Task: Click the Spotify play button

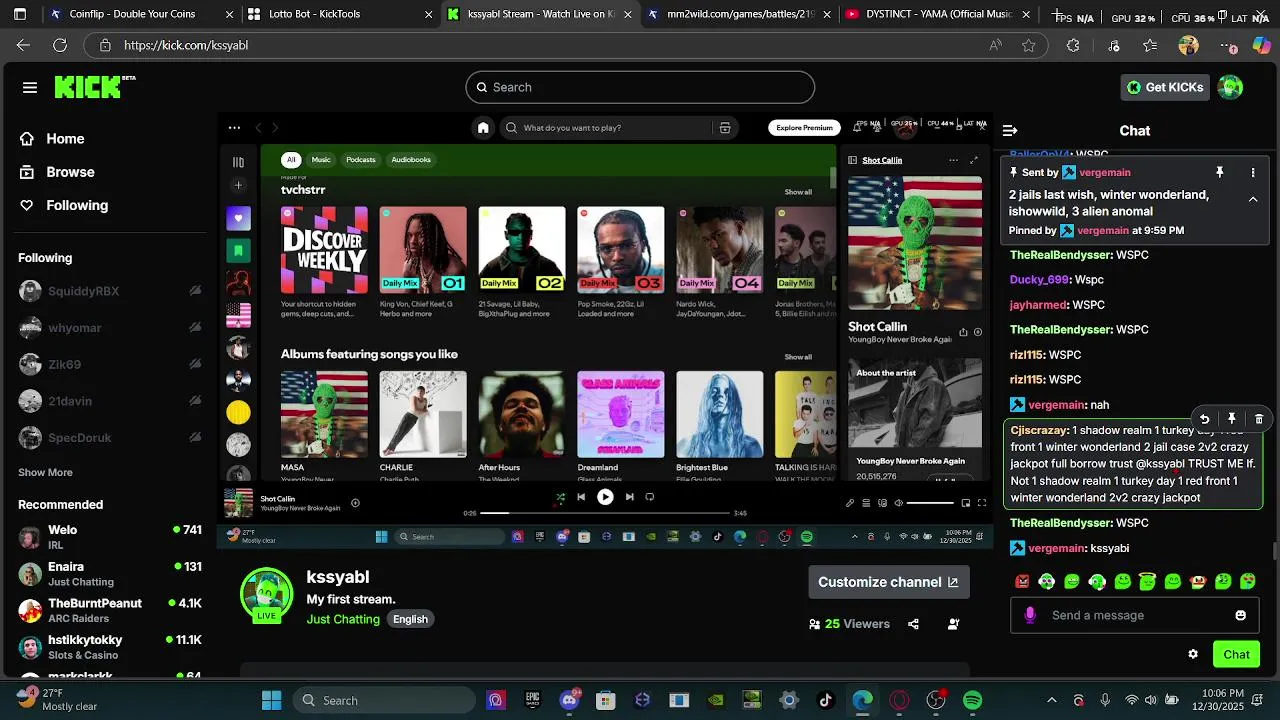Action: point(605,497)
